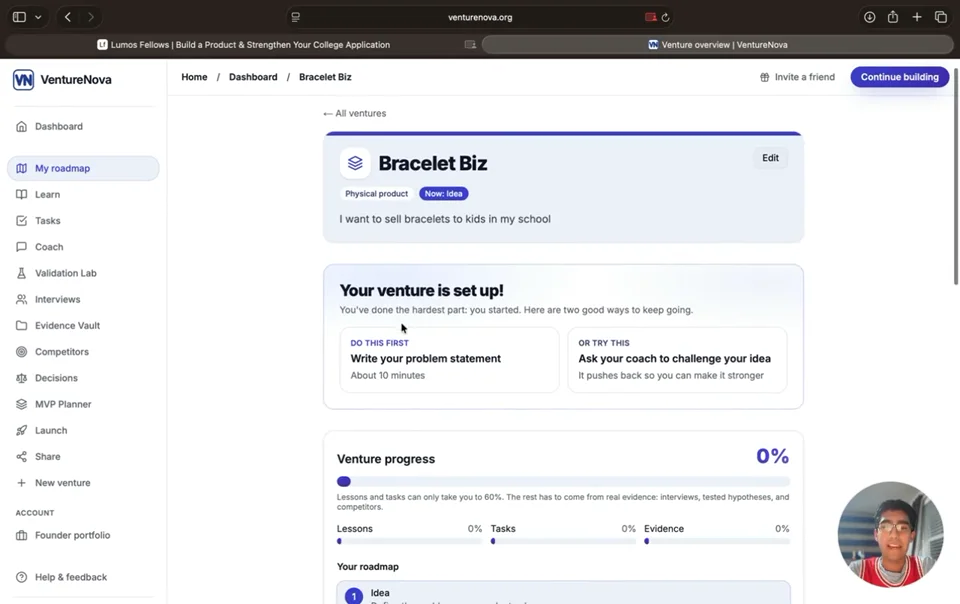
Task: Click the Launch rocket icon
Action: pyautogui.click(x=21, y=431)
